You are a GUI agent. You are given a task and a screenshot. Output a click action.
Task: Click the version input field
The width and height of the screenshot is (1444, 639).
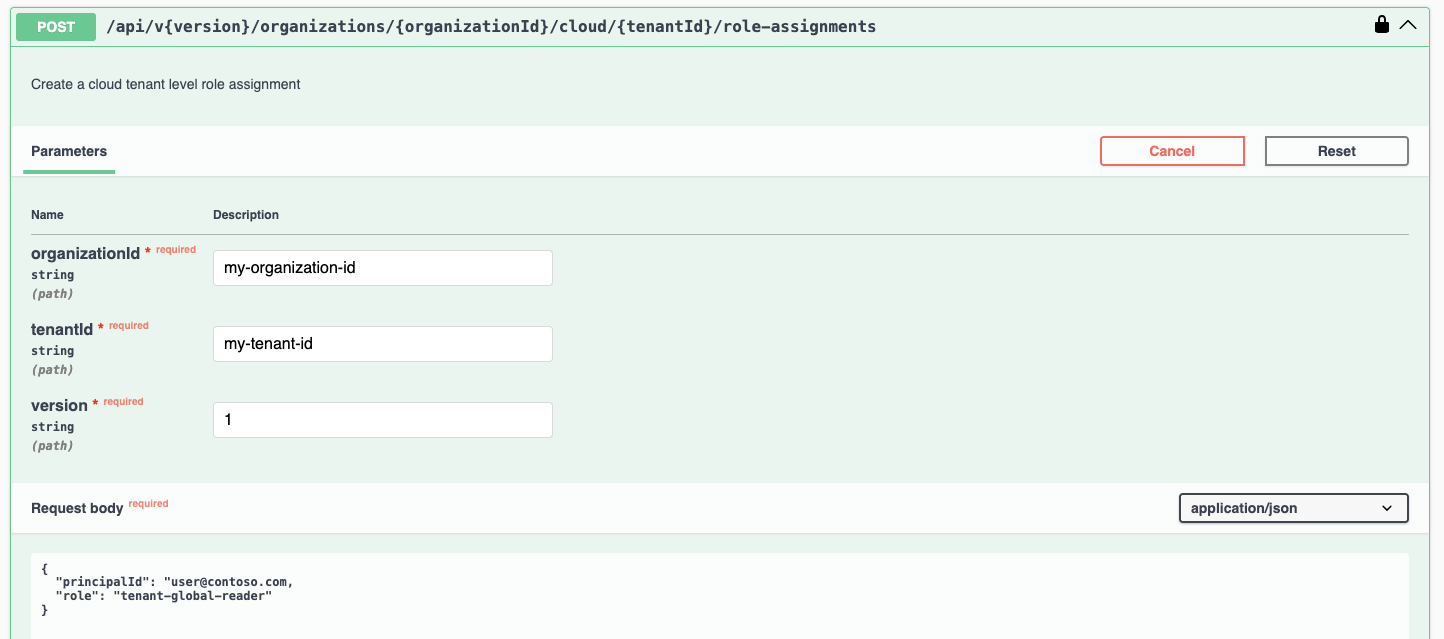382,420
